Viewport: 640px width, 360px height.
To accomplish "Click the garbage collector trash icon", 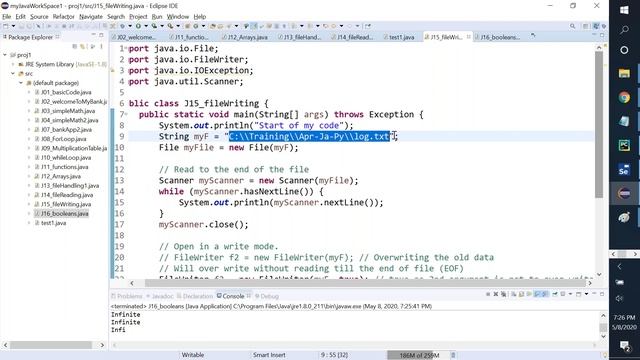I will [x=453, y=355].
